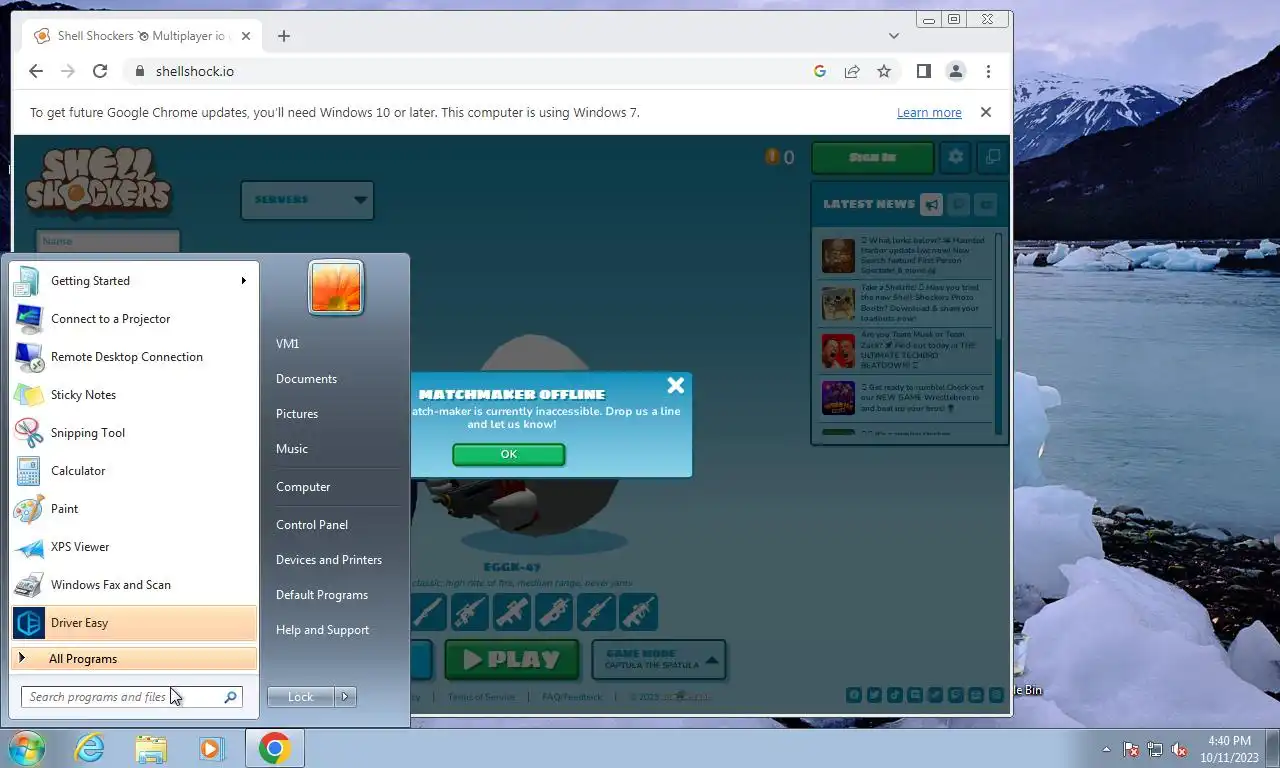Click the Sign In button
Image resolution: width=1280 pixels, height=768 pixels.
(872, 157)
